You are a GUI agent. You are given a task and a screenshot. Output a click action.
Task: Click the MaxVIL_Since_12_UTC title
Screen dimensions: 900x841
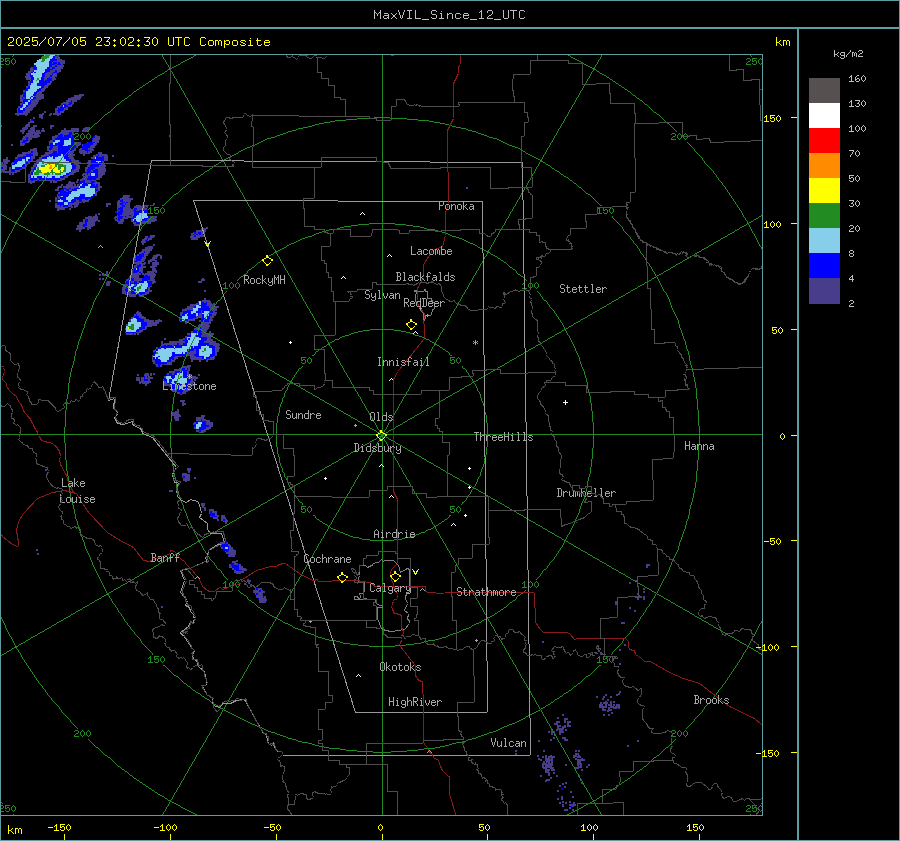449,15
